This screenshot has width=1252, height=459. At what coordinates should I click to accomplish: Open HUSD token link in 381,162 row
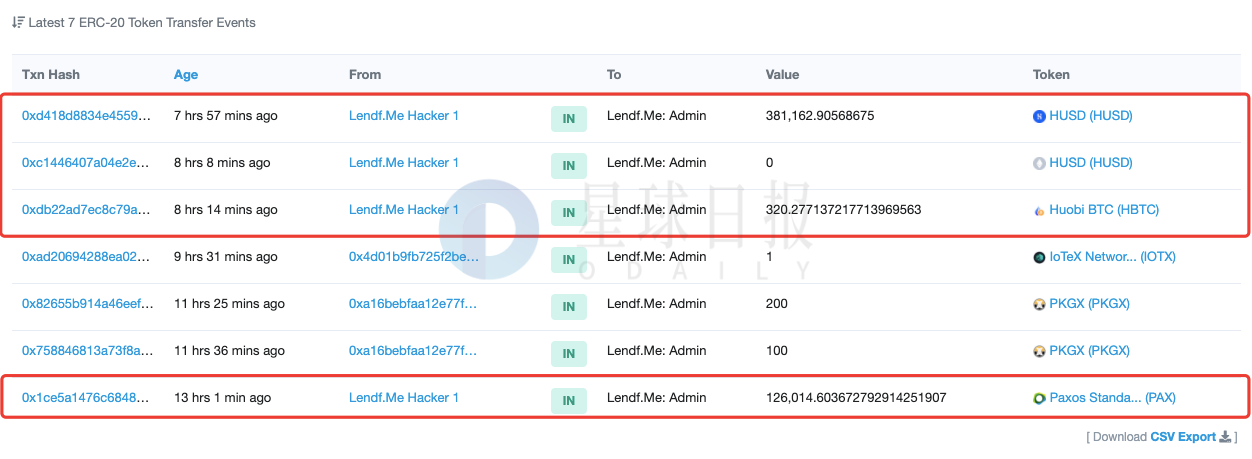(x=1091, y=116)
